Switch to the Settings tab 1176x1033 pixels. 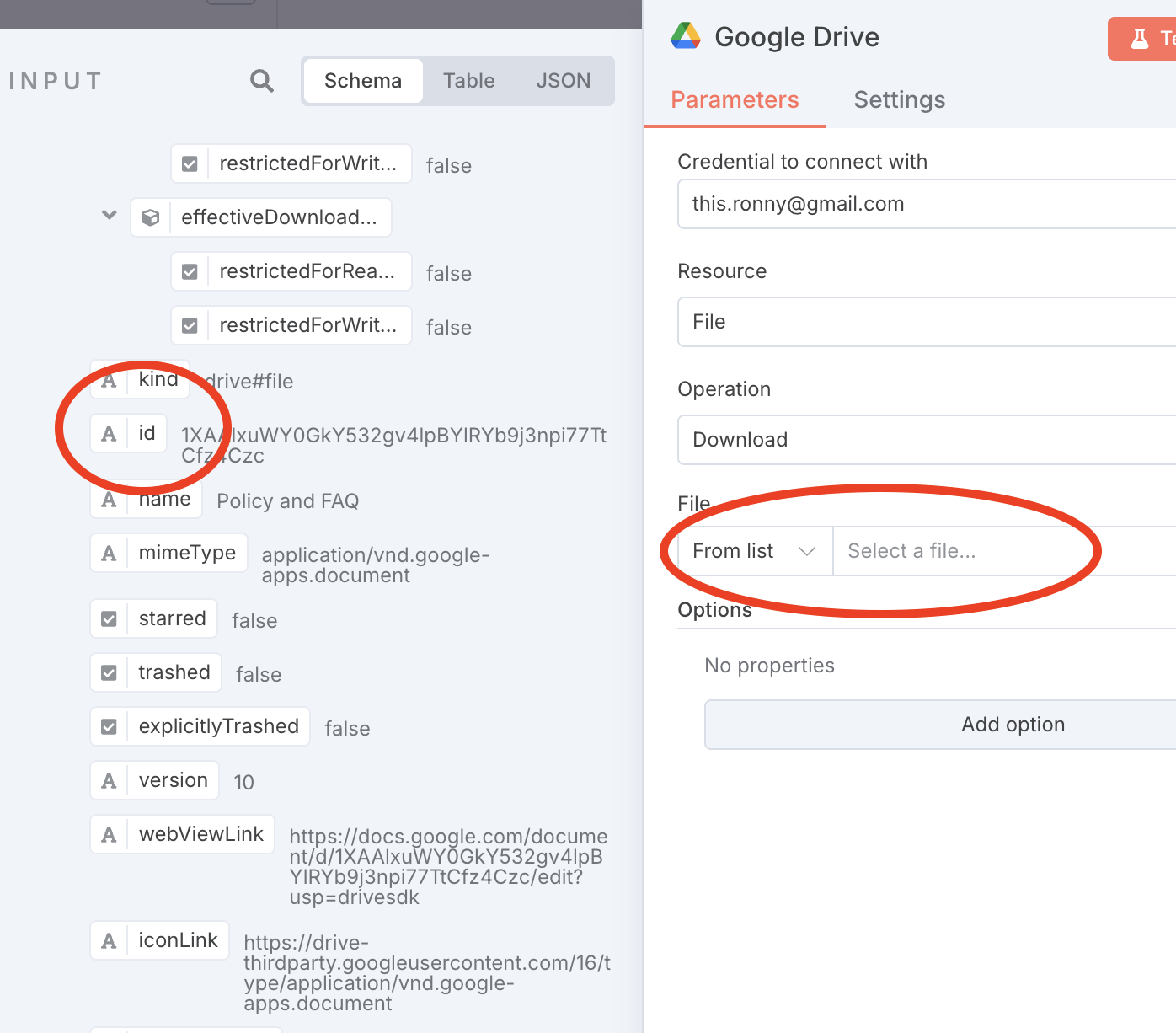pos(899,100)
